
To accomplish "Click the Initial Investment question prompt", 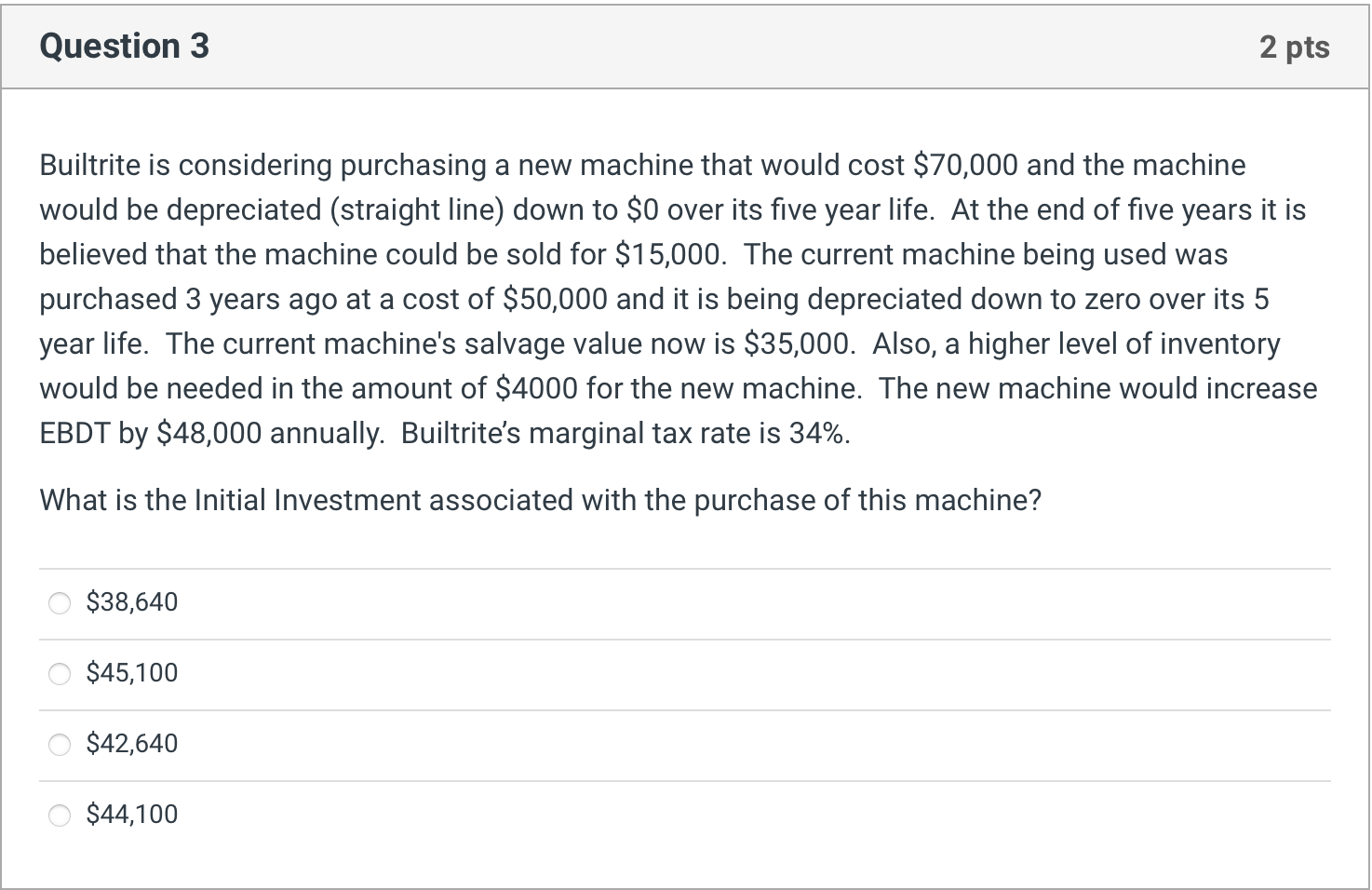I will (x=541, y=500).
